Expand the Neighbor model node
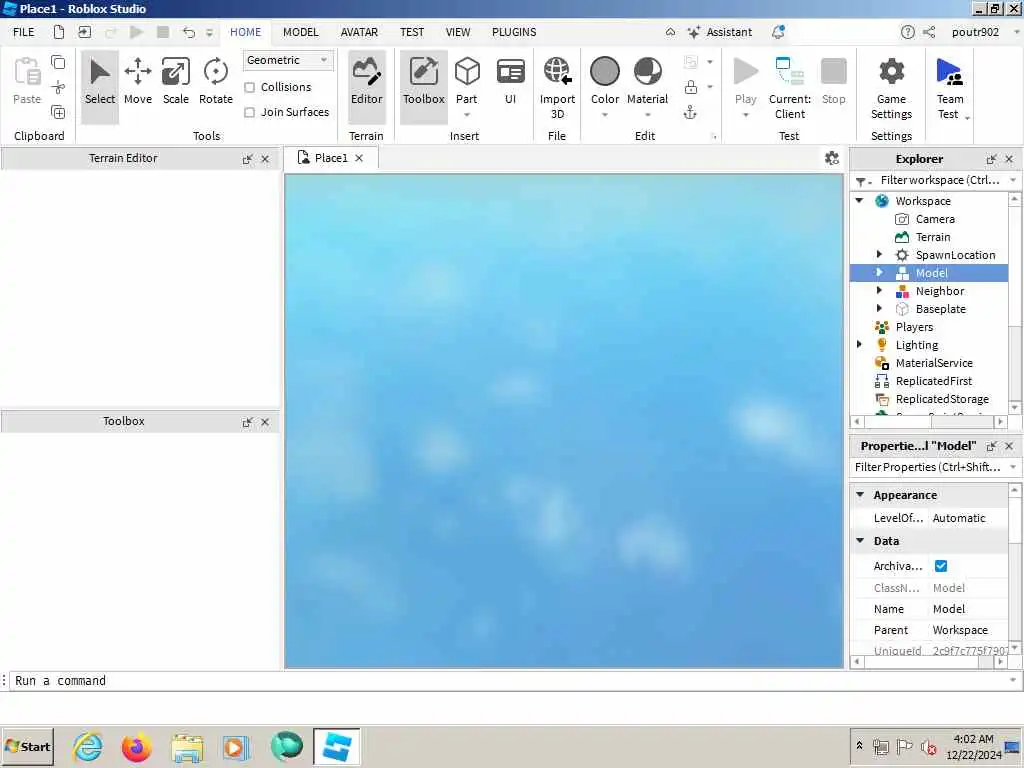The height and width of the screenshot is (768, 1024). (x=879, y=290)
